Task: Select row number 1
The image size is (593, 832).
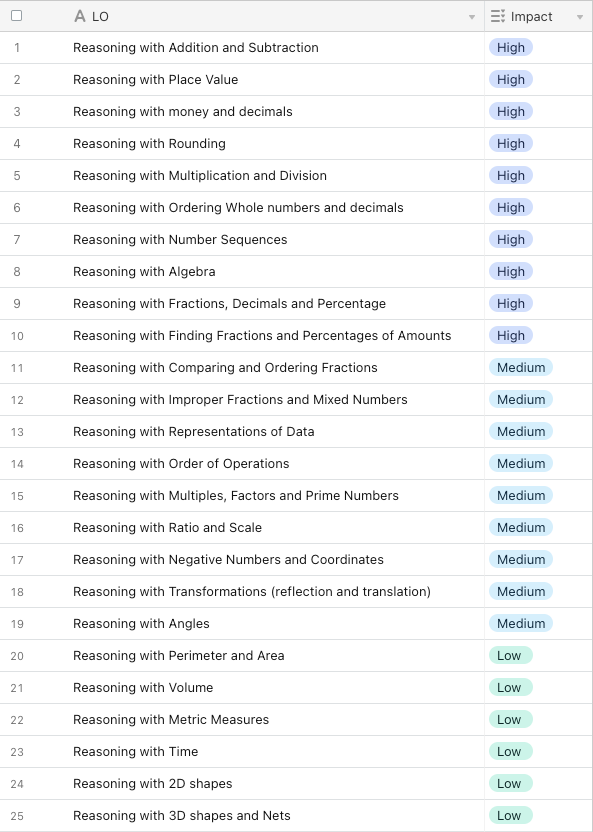Action: [x=17, y=48]
